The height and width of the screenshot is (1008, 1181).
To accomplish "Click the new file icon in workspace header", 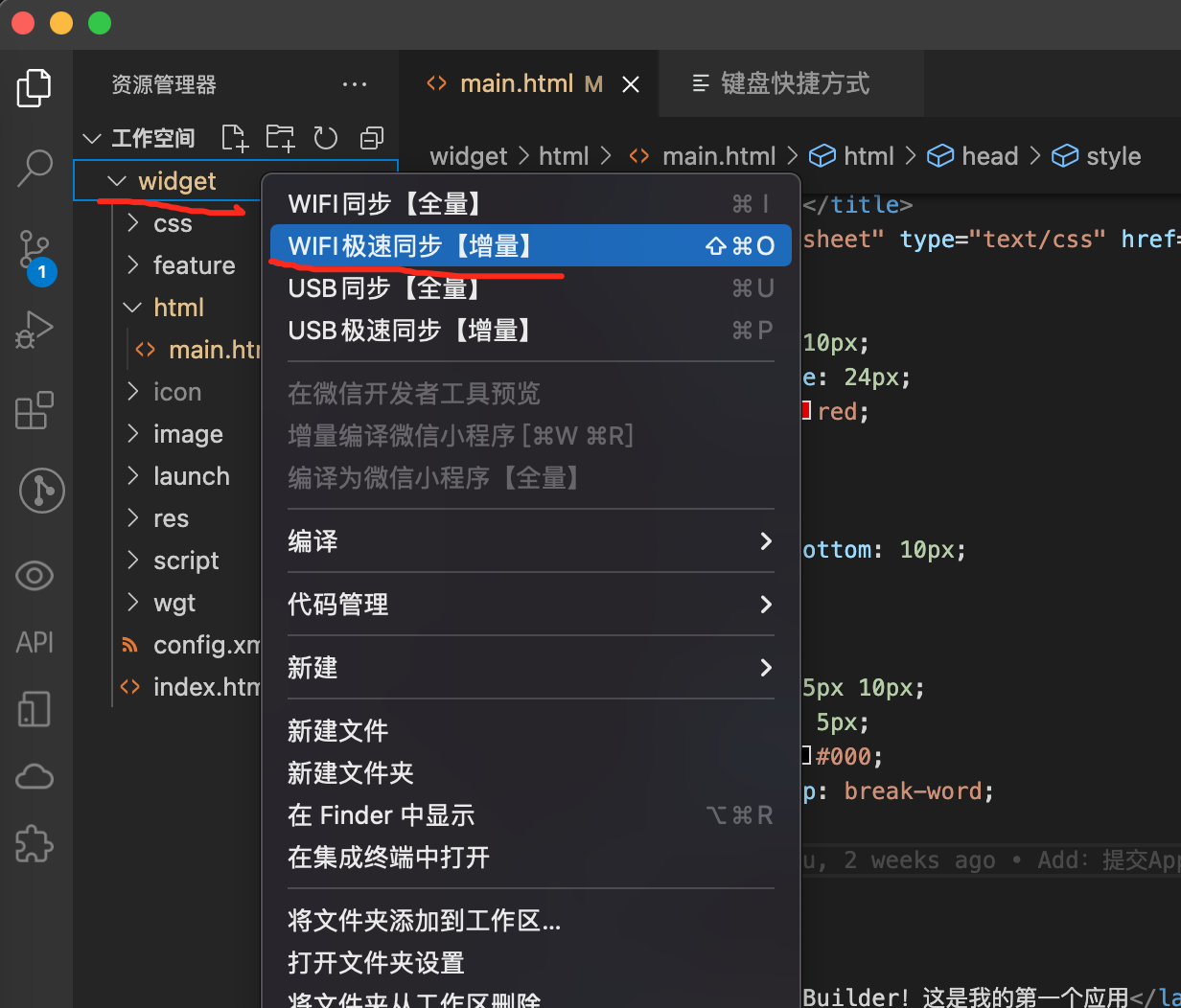I will (x=235, y=138).
